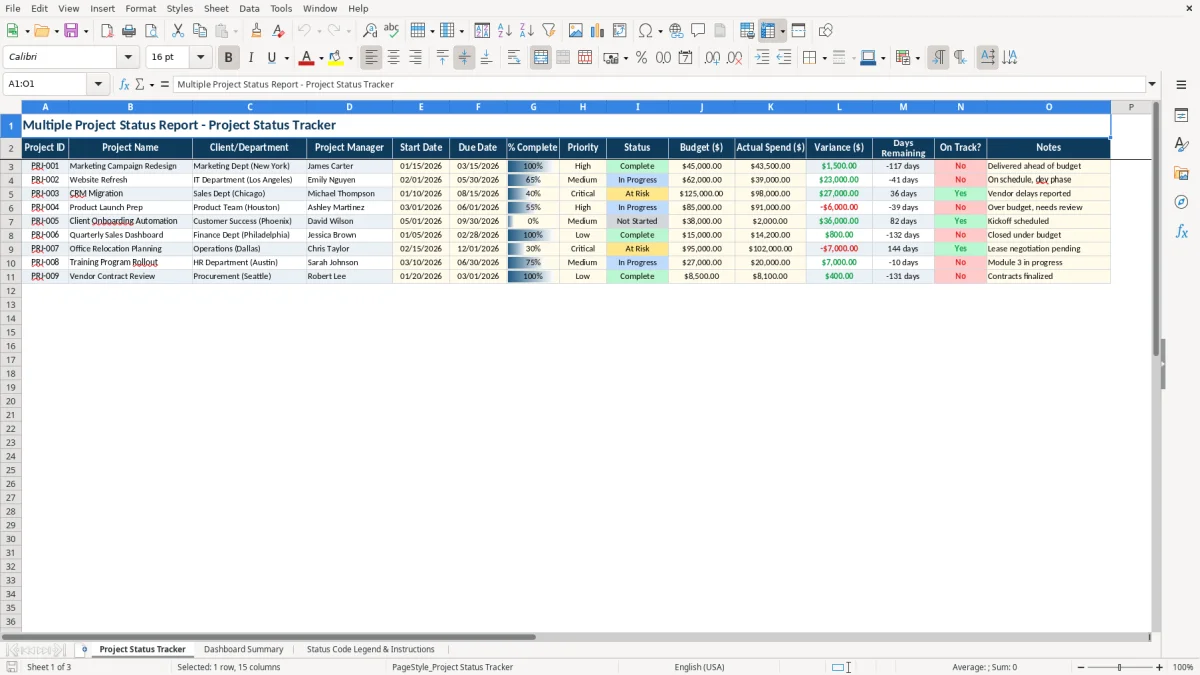Open the Sheet menu

click(216, 8)
